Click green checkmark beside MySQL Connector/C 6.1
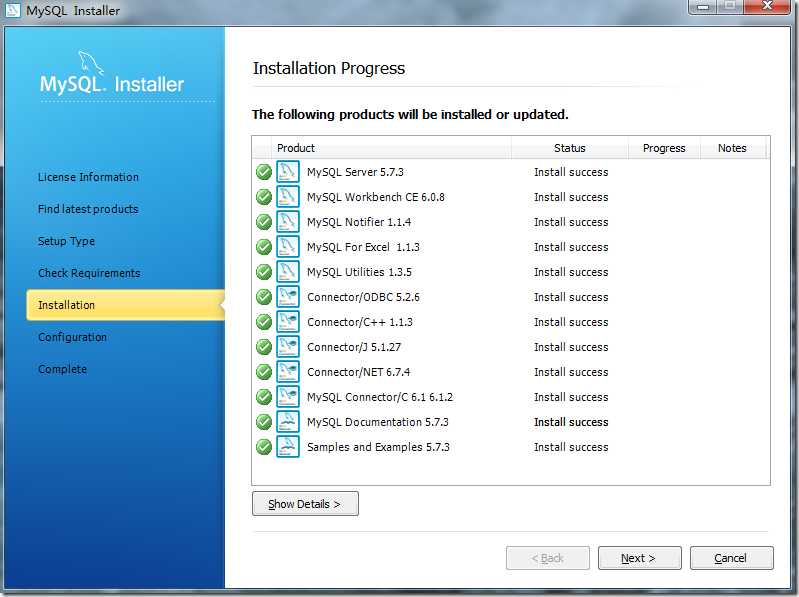799x597 pixels. tap(263, 397)
